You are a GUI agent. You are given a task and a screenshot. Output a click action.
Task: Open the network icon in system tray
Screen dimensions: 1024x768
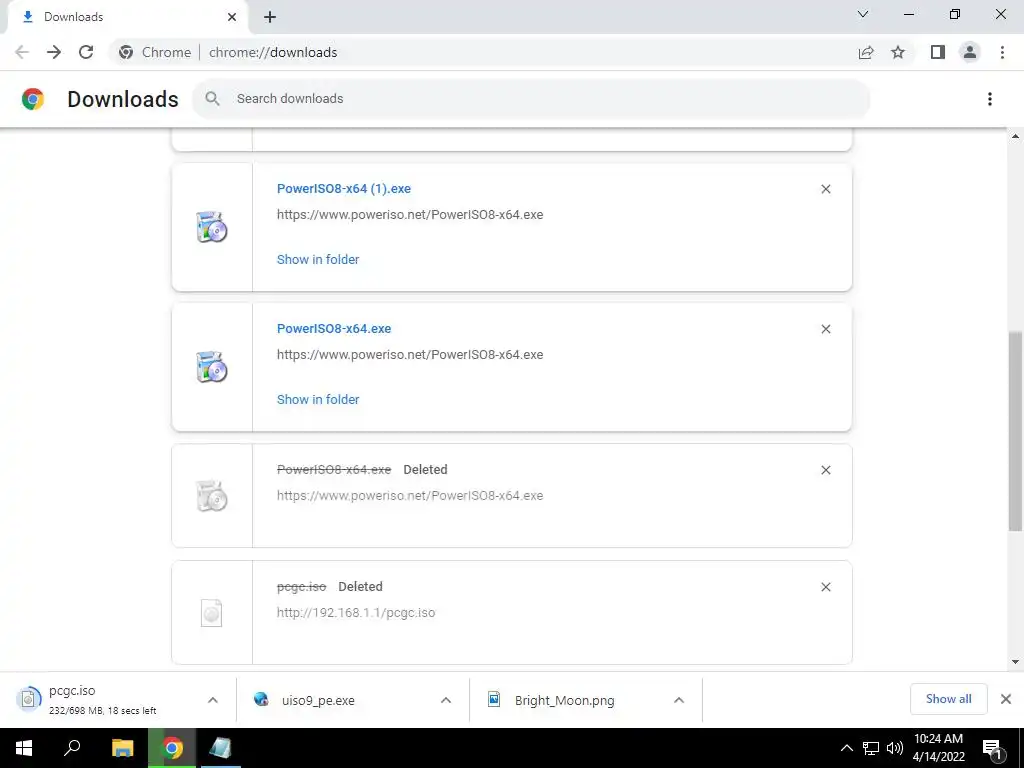click(x=871, y=748)
